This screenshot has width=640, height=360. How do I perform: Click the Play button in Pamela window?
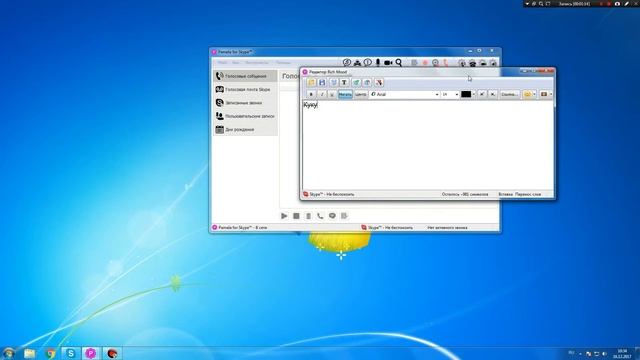coord(284,216)
